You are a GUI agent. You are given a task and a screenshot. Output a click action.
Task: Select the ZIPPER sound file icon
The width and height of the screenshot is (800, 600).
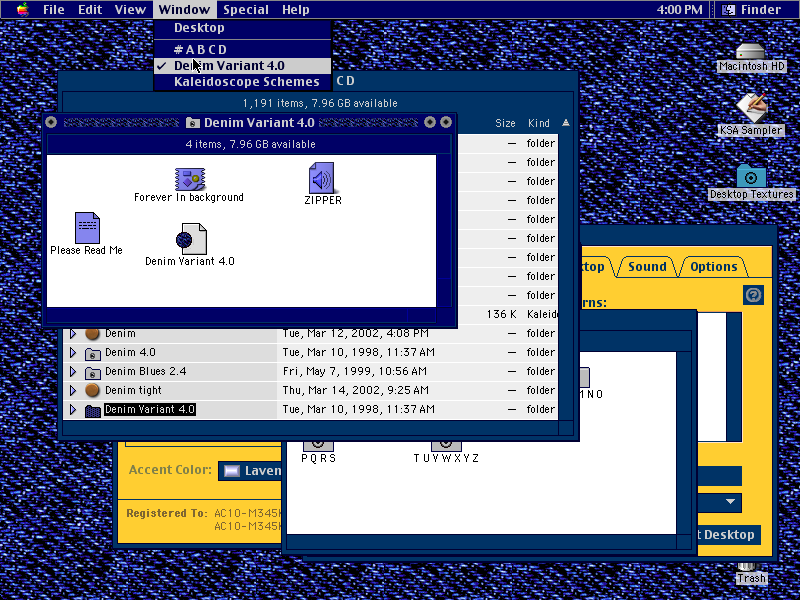pos(321,178)
